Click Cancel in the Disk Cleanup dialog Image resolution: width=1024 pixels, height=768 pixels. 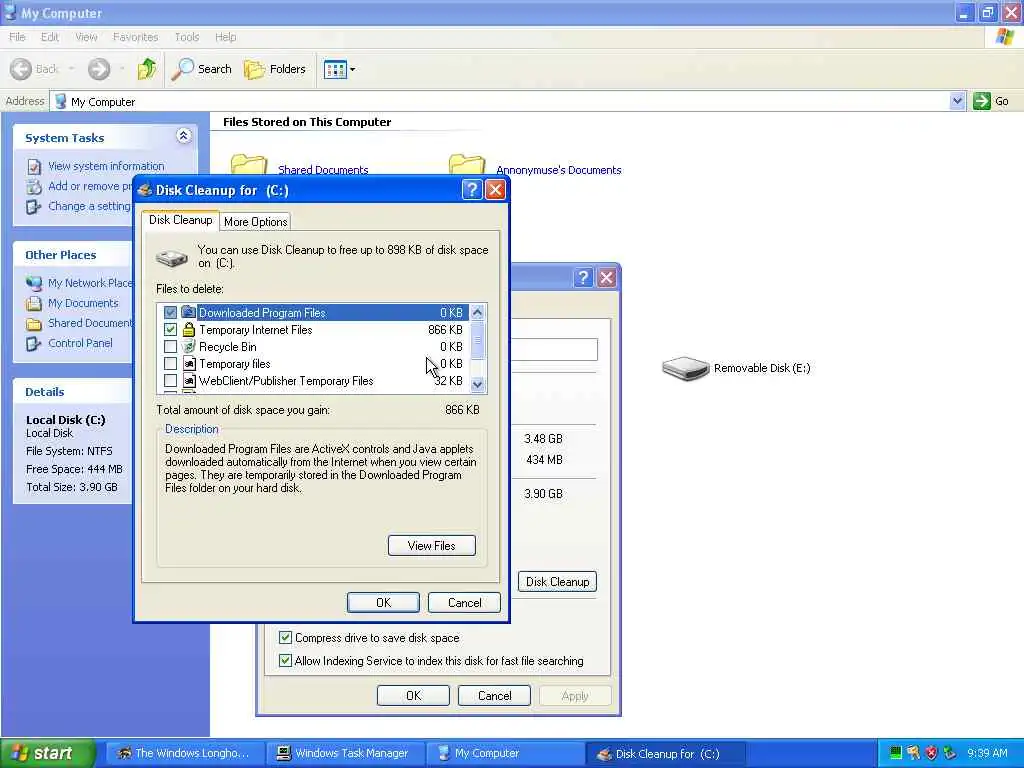(x=464, y=602)
